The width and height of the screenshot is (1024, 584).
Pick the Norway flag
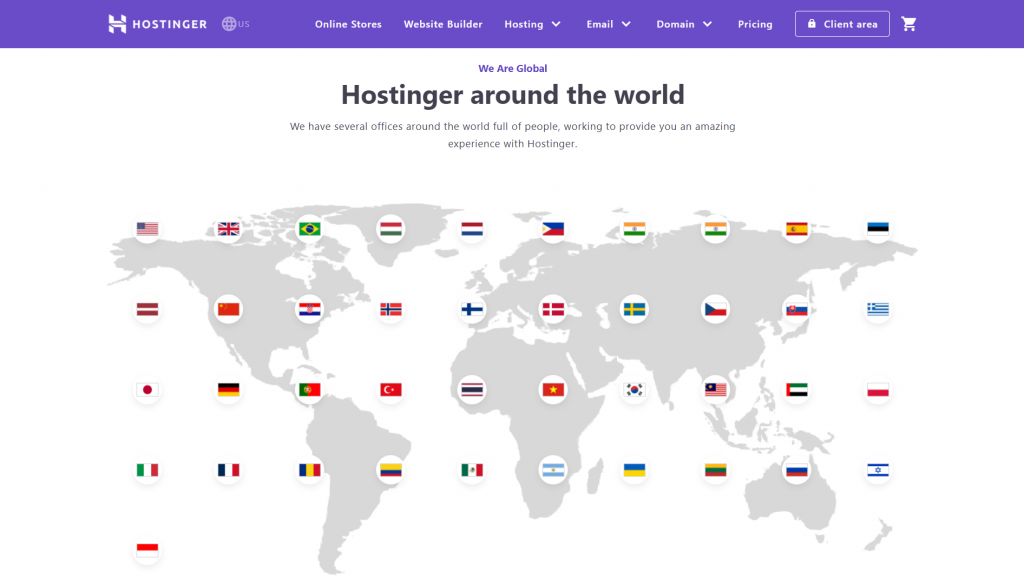point(391,309)
